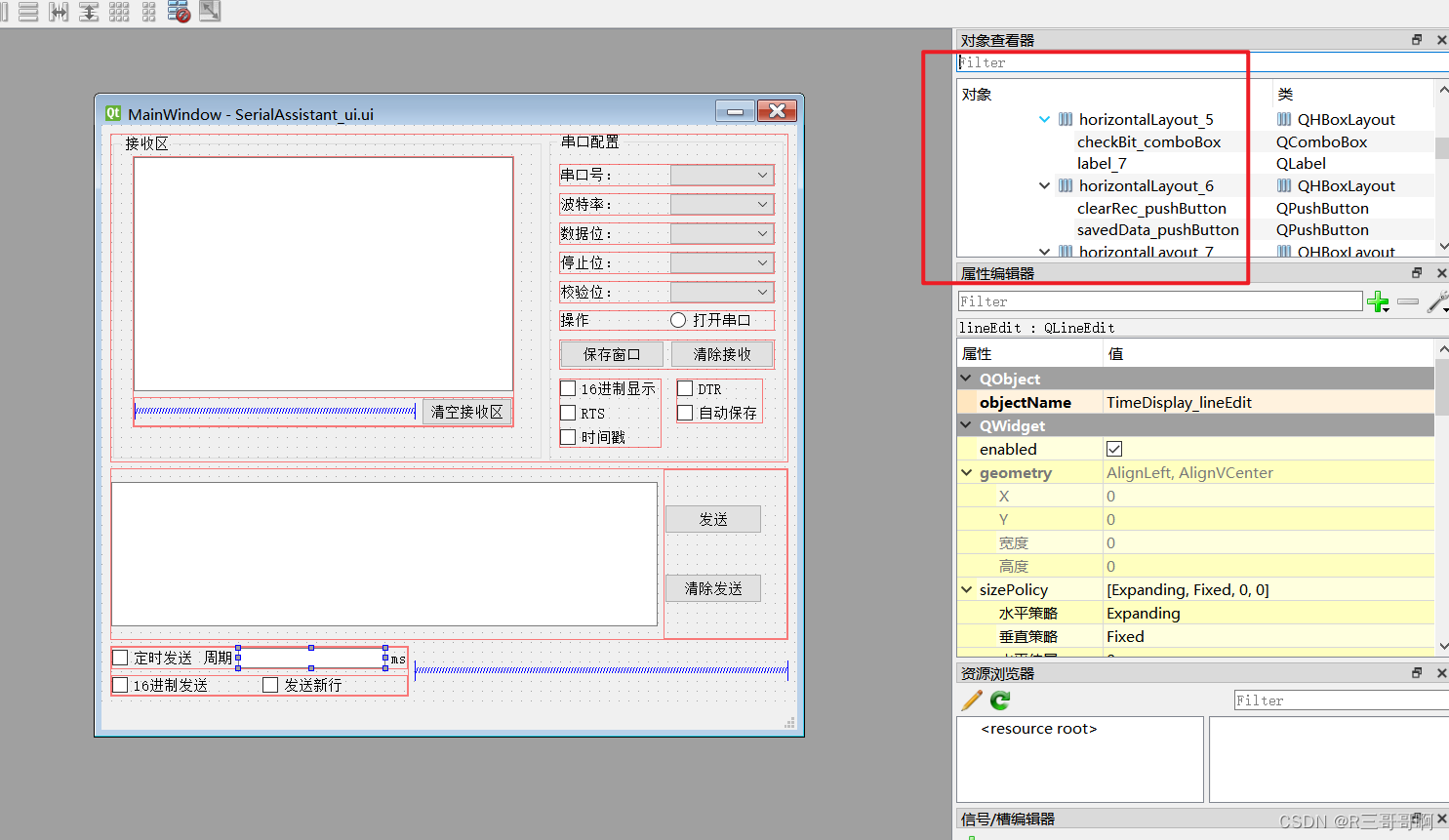Click the Qt logo in MainWindow title
The height and width of the screenshot is (840, 1449).
113,113
